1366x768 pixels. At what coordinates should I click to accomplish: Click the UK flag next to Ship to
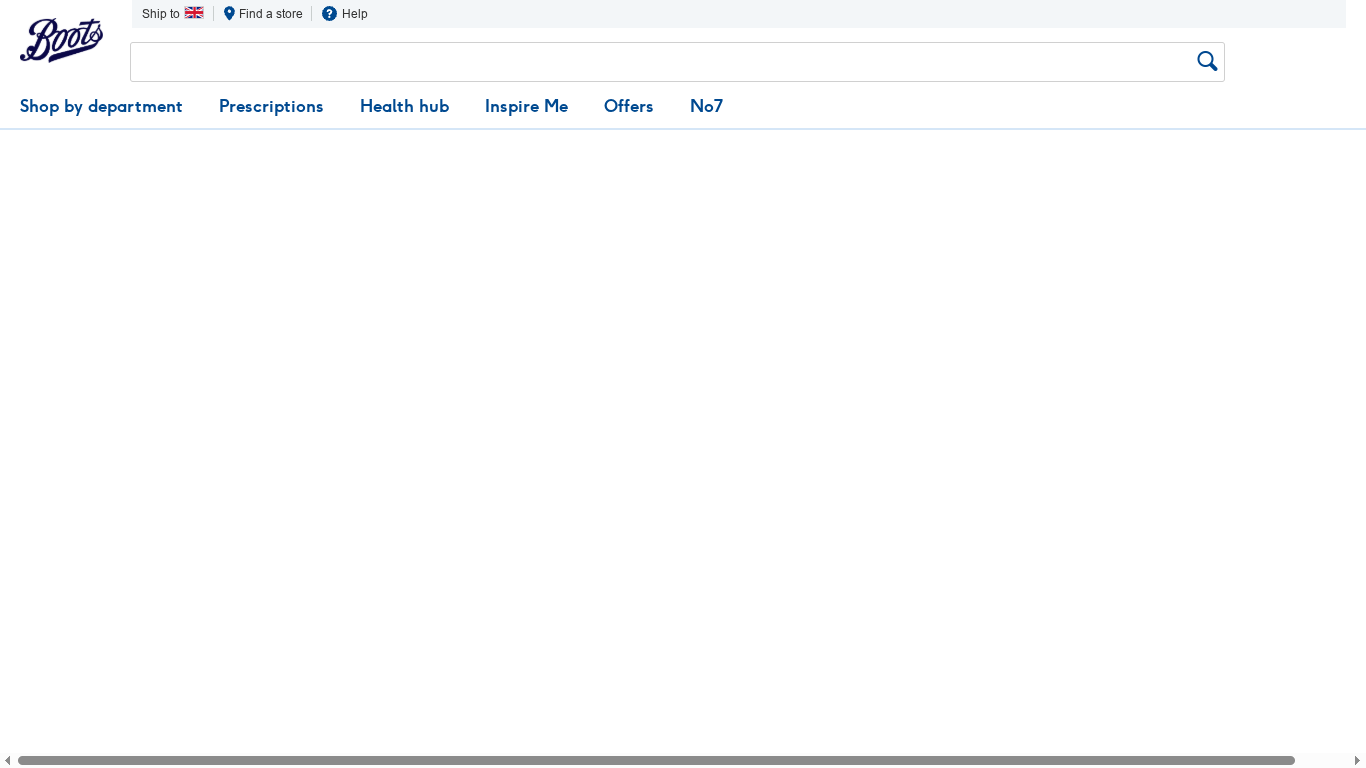point(194,12)
